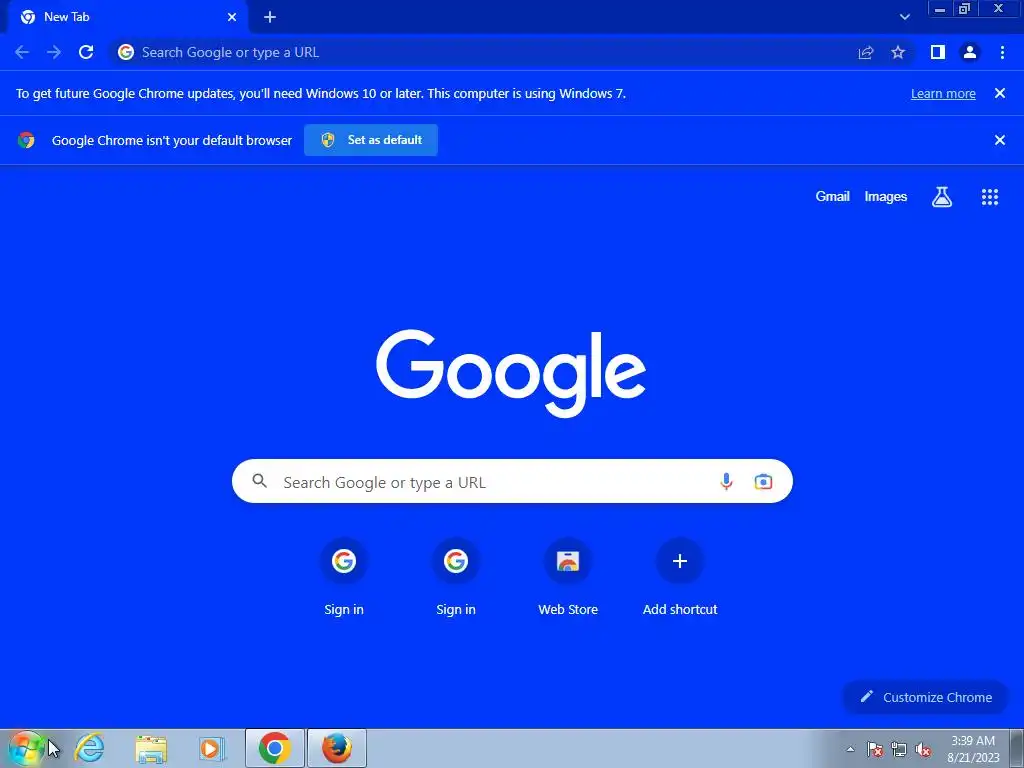The height and width of the screenshot is (768, 1024).
Task: Search by image with camera icon
Action: coord(763,482)
